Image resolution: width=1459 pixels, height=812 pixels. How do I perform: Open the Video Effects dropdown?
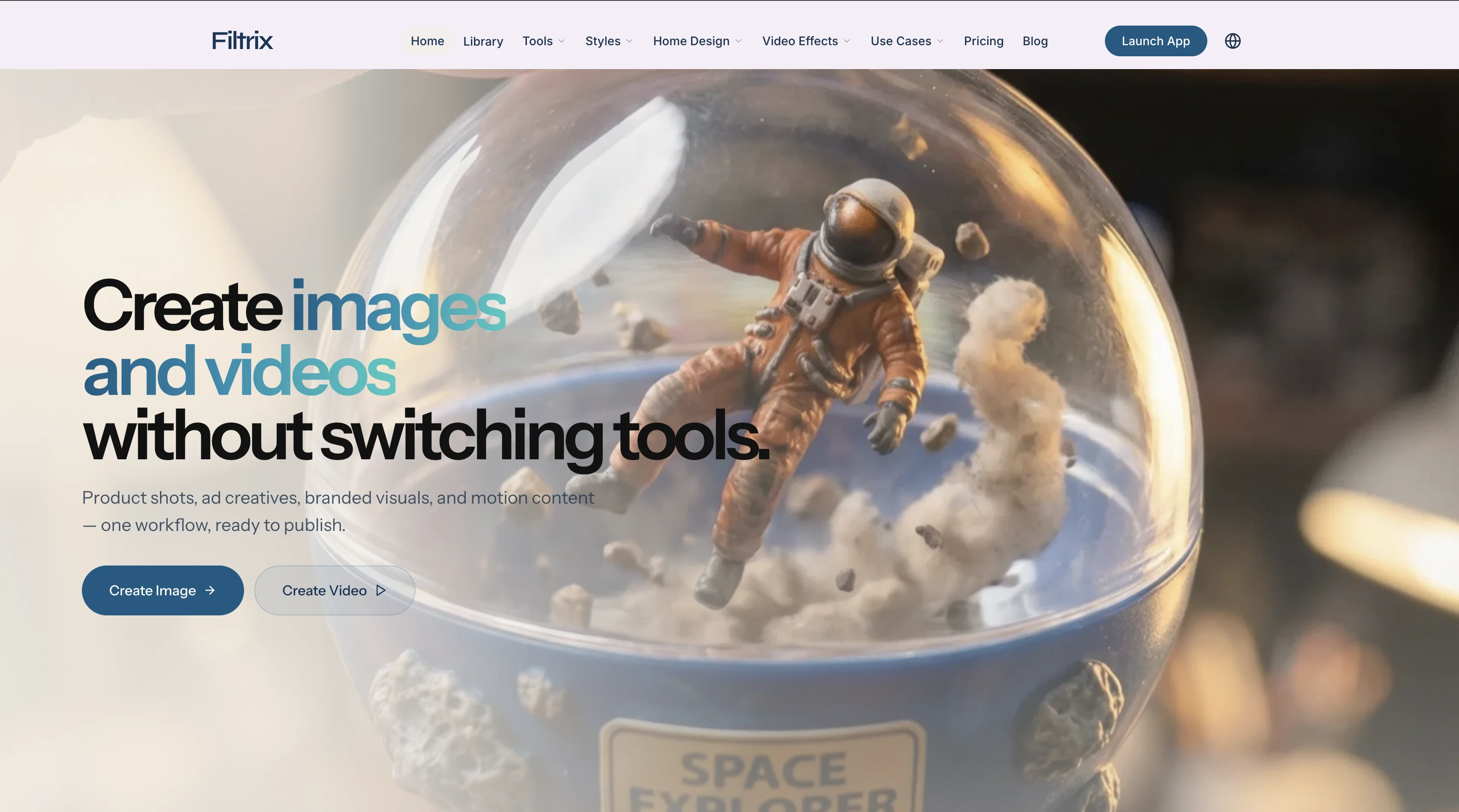(x=806, y=41)
